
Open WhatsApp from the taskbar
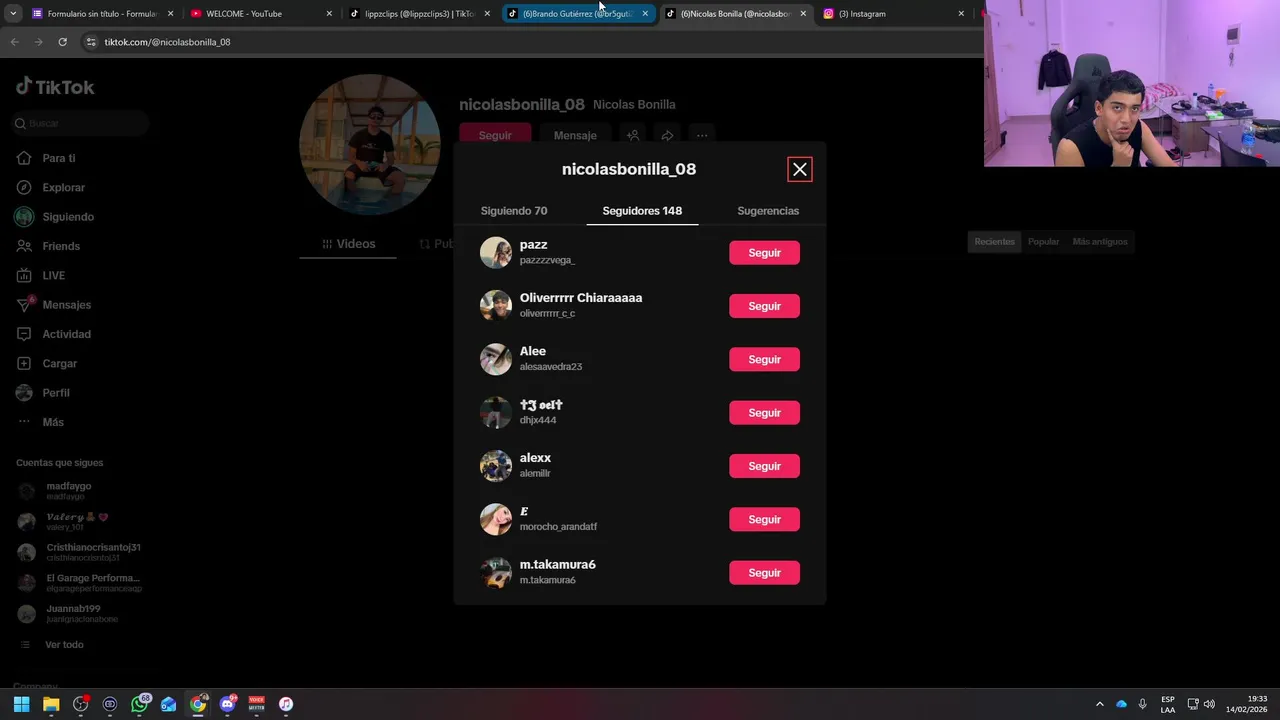(x=139, y=704)
